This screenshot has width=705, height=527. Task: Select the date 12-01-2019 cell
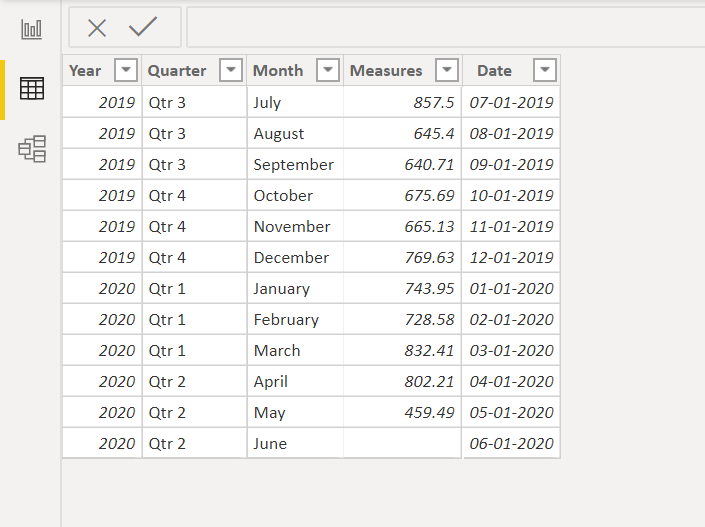512,258
